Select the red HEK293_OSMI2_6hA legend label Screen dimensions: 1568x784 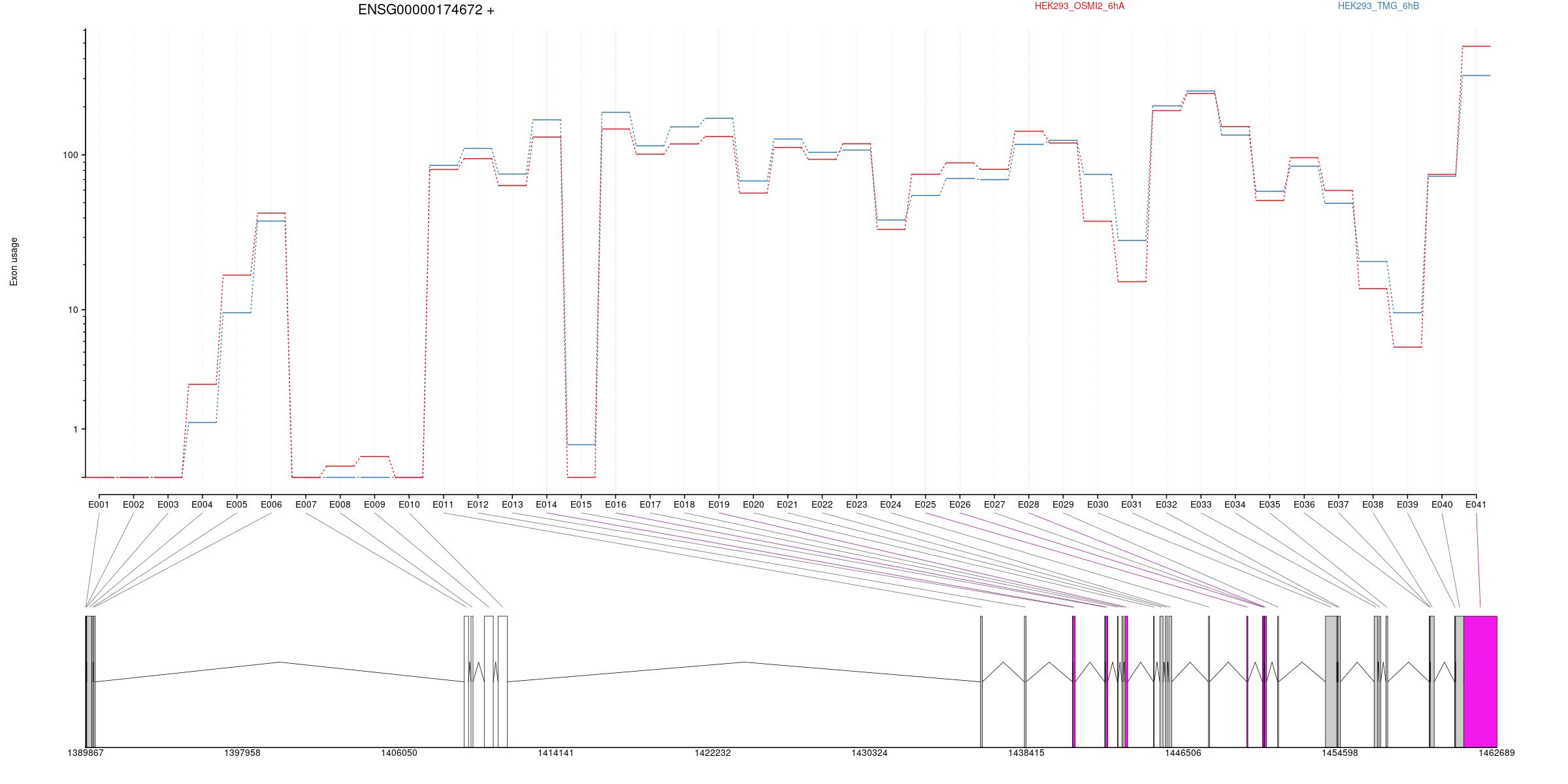coord(1079,6)
